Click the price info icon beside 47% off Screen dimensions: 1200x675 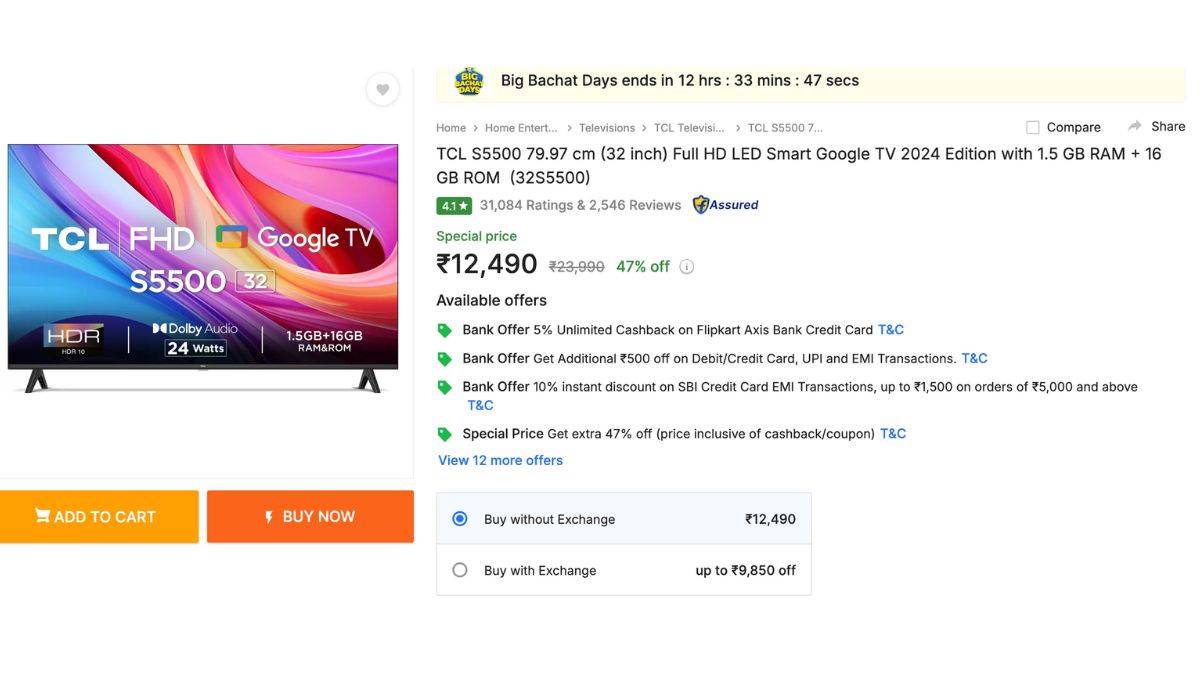(x=686, y=267)
